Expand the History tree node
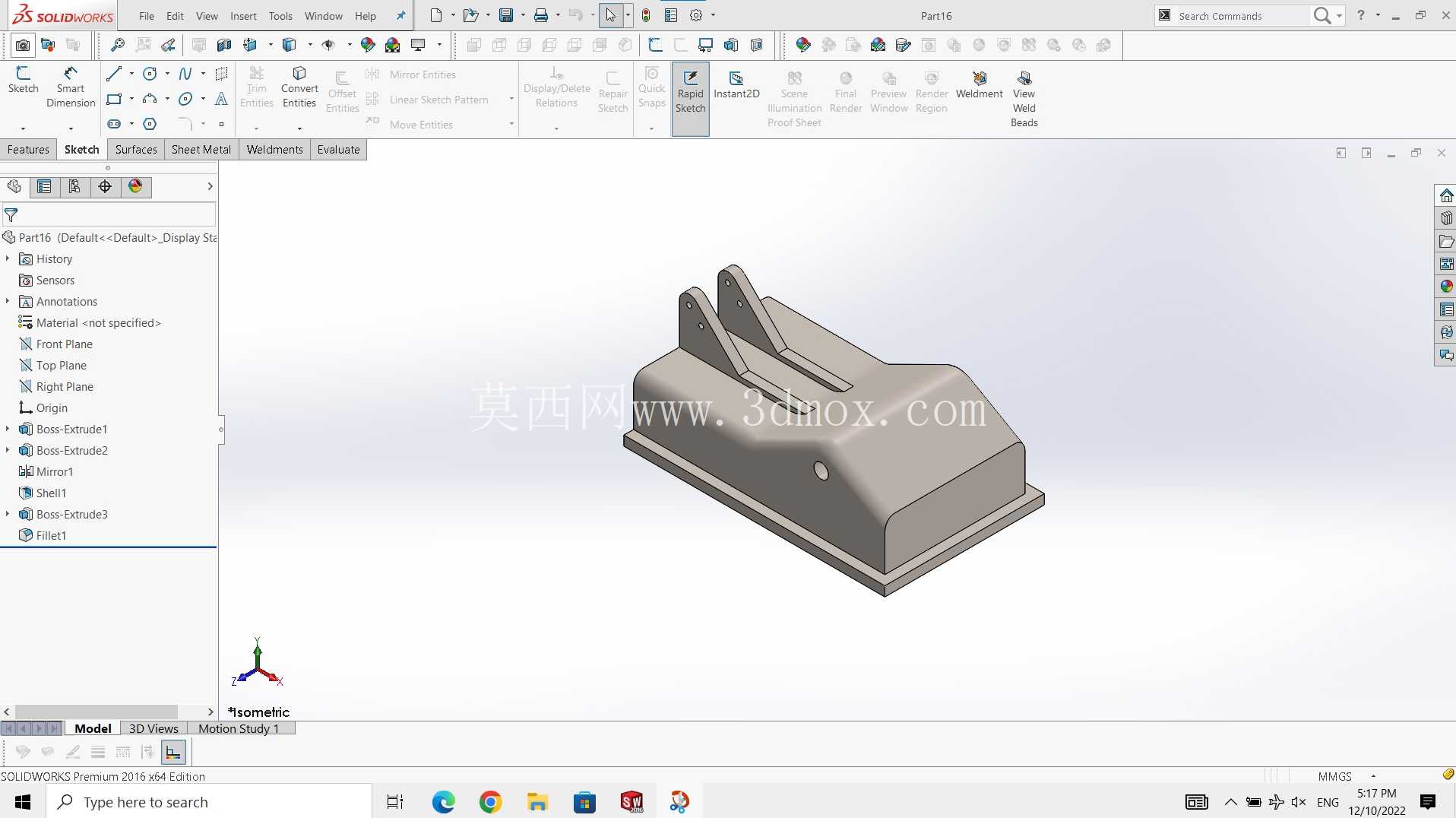Viewport: 1456px width, 818px height. (x=8, y=259)
